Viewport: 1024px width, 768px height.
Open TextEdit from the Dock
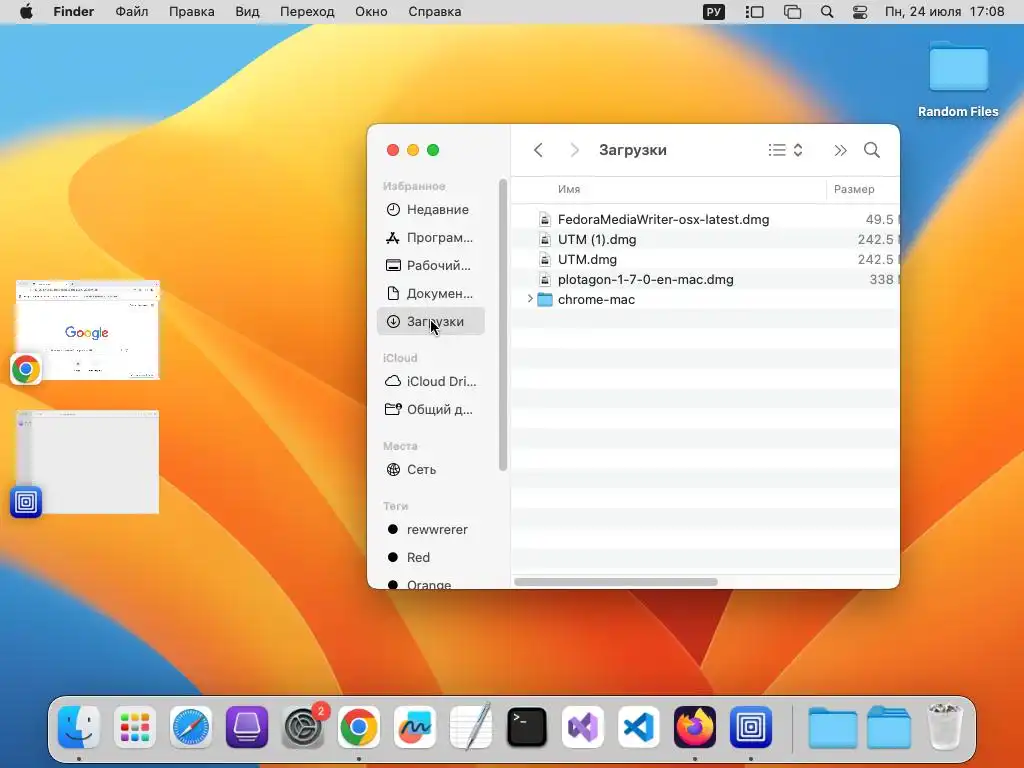[471, 727]
